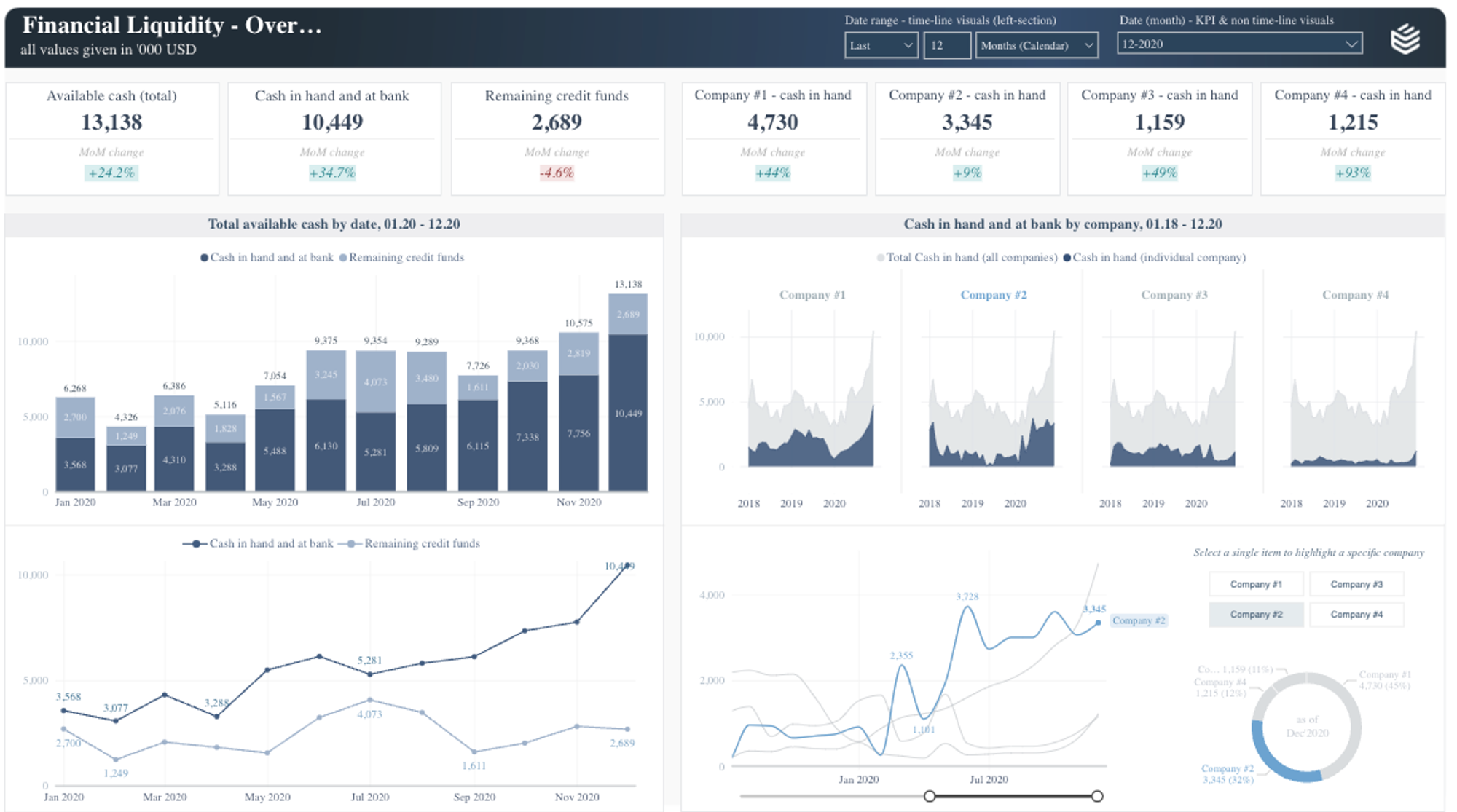This screenshot has height=812, width=1457.
Task: Select the December 2020 bar showing 13,138
Action: tap(628, 393)
